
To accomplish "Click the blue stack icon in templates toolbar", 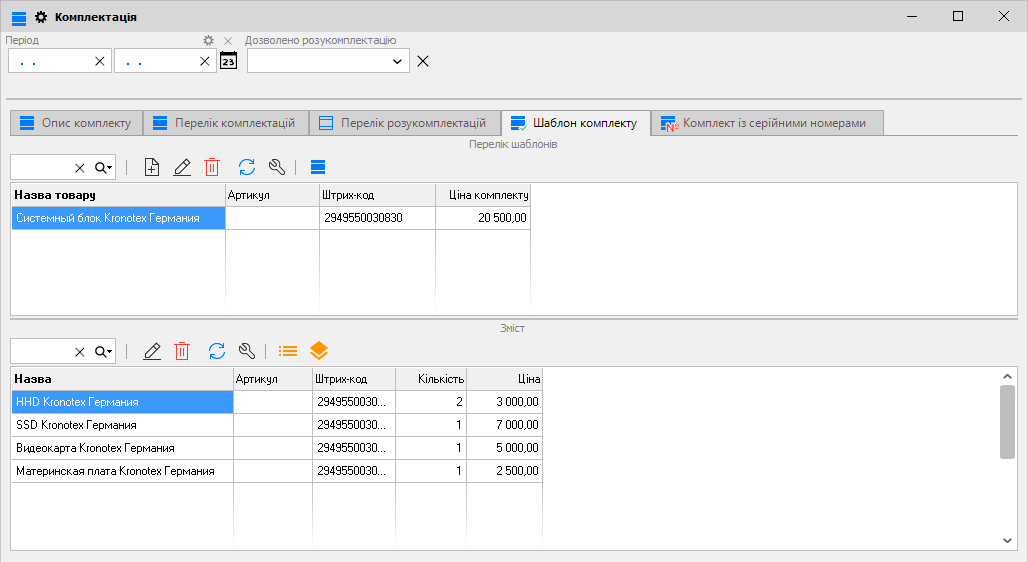I will (318, 167).
